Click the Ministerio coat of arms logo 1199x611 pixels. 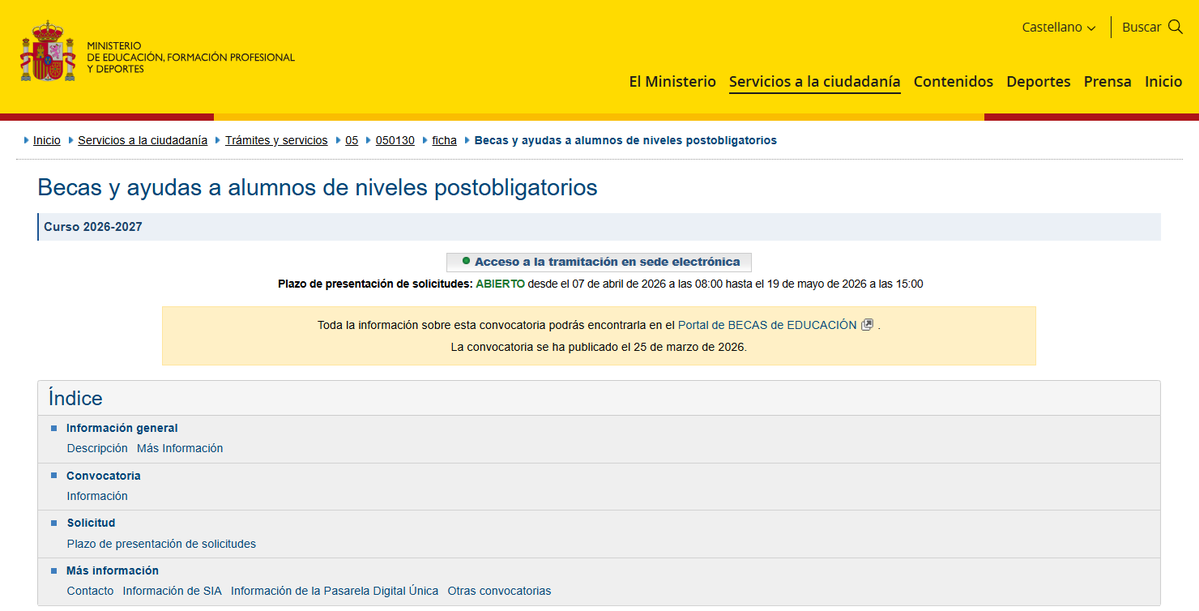(48, 51)
